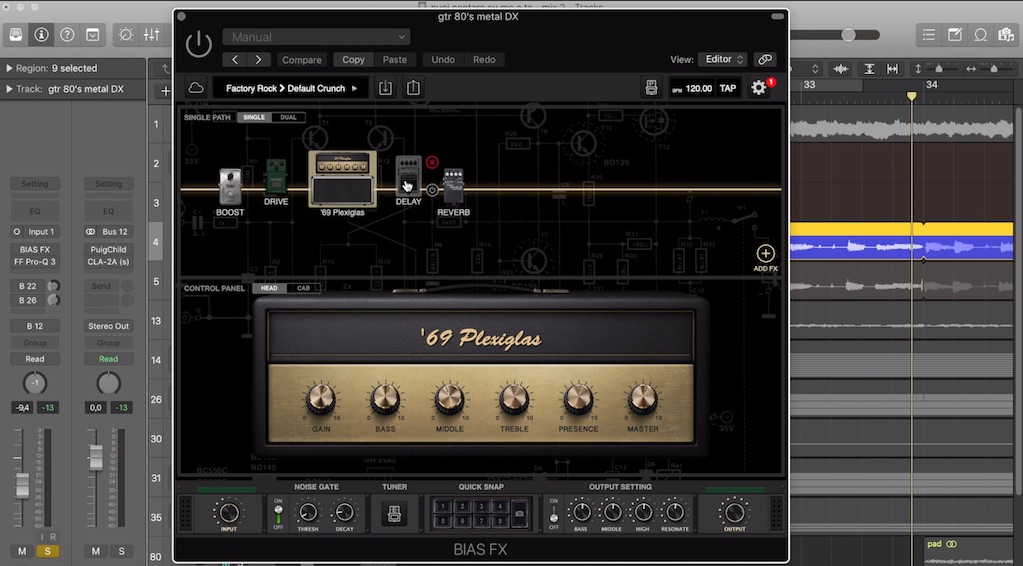This screenshot has height=566, width=1023.
Task: Open the tuner pedal icon near BPM
Action: (651, 88)
